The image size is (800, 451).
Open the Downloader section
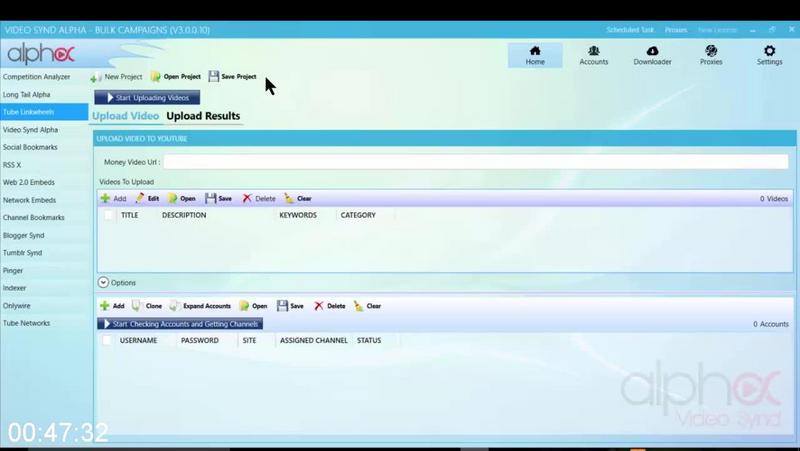coord(652,55)
